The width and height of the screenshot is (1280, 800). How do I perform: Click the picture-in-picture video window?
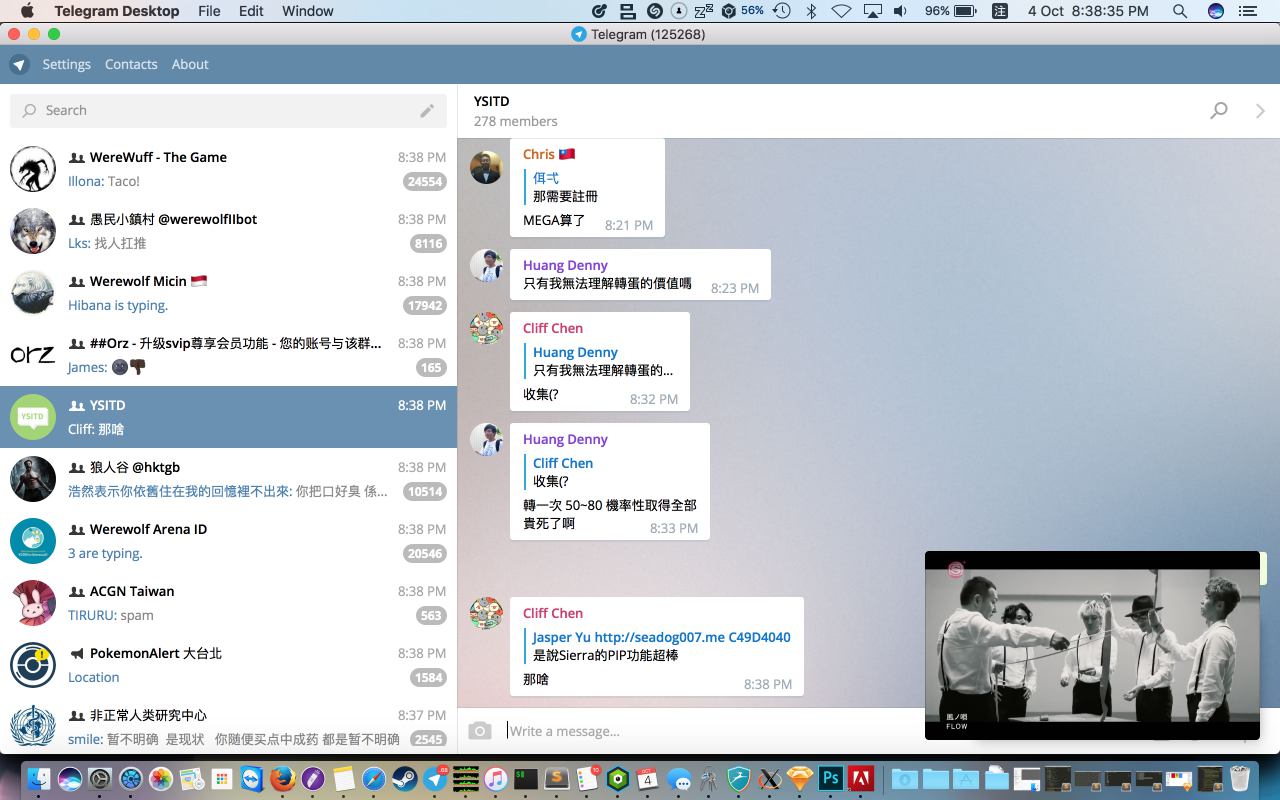pos(1092,645)
